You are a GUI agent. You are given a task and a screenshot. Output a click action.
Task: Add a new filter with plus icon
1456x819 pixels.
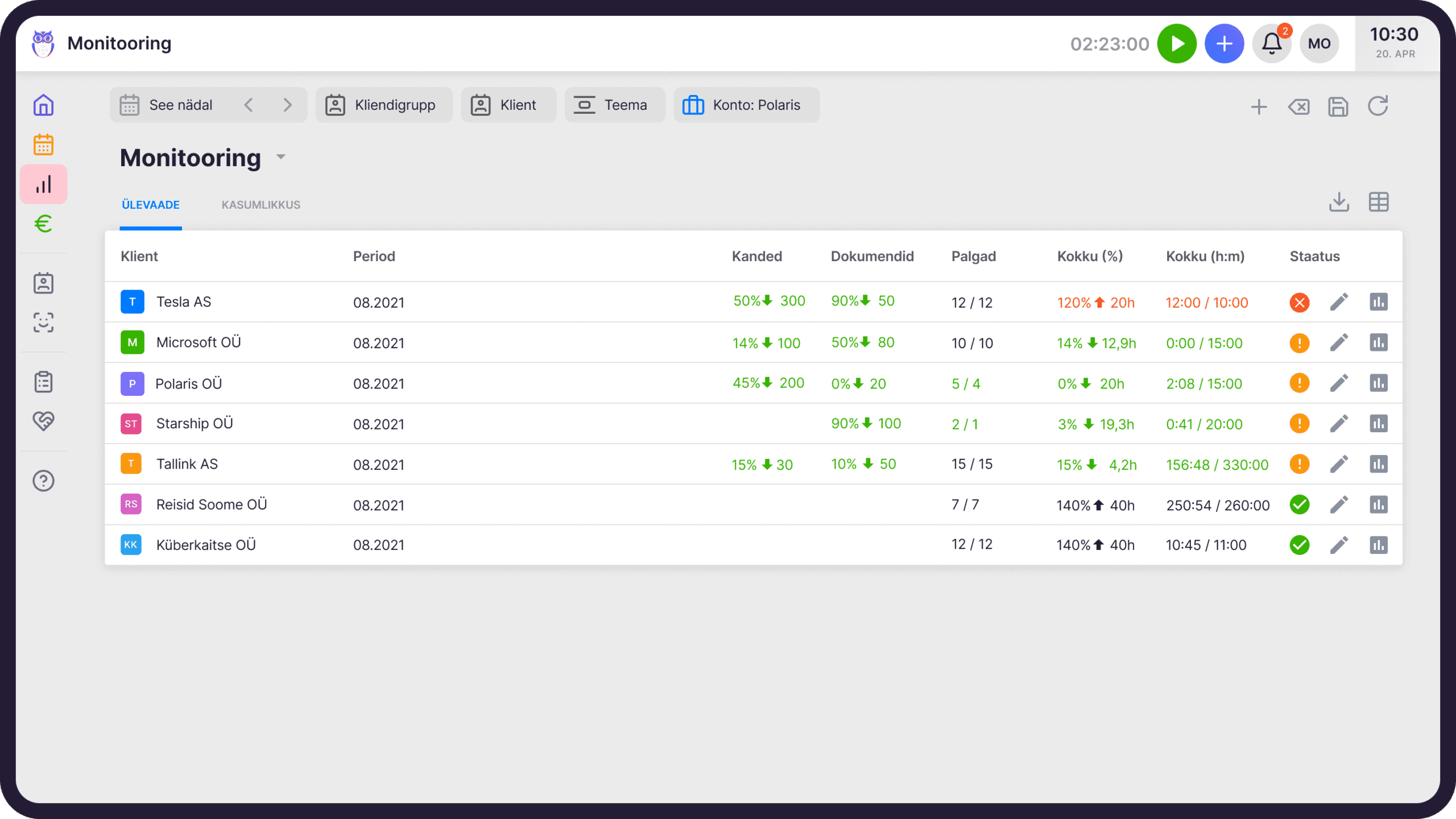pos(1259,106)
